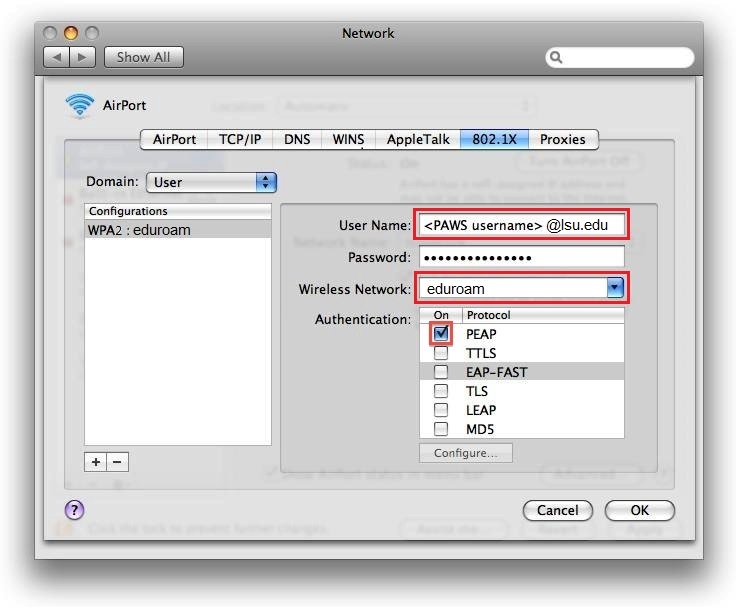This screenshot has height=607, width=736.
Task: Click the On column header
Action: click(441, 315)
